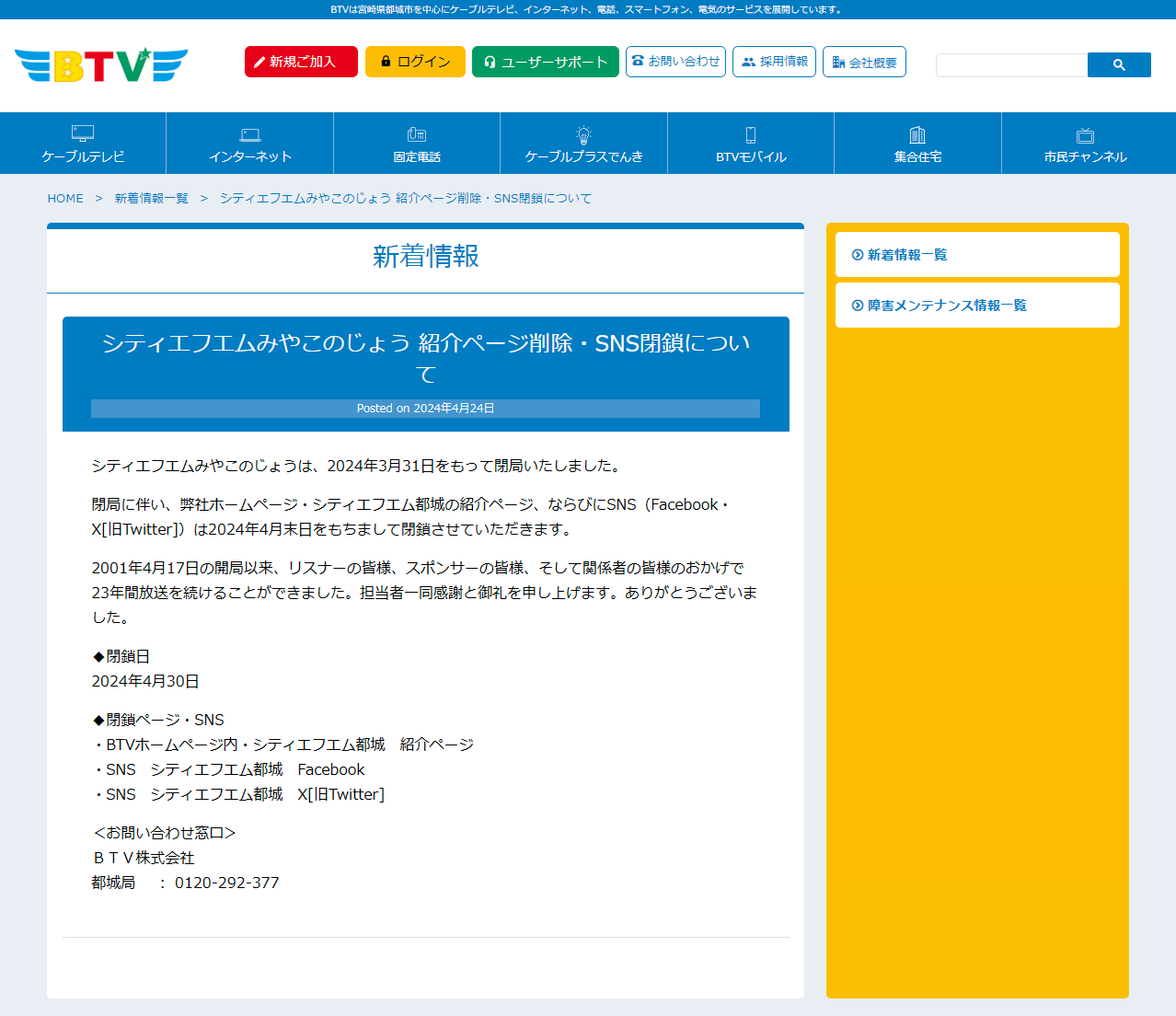The height and width of the screenshot is (1016, 1176).
Task: Open ユーザーサポート page
Action: tap(546, 62)
